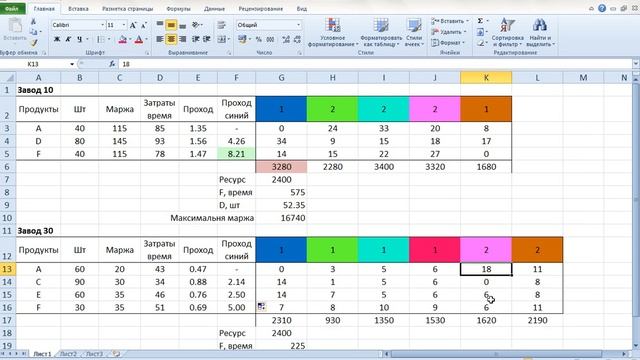Increase font size with large A icon
The height and width of the screenshot is (360, 640).
[133, 25]
